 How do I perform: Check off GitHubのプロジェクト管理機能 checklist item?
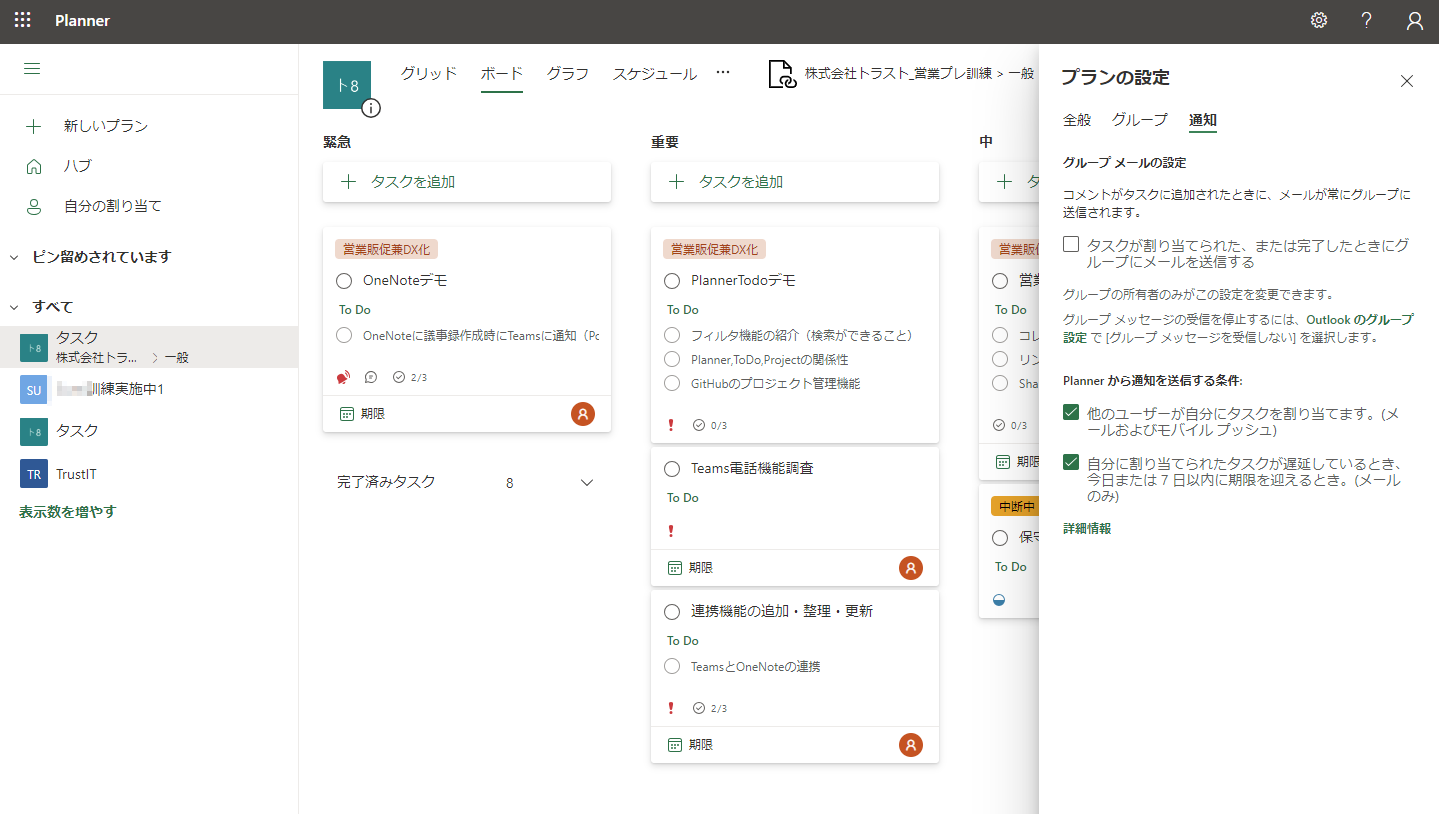pyautogui.click(x=672, y=383)
